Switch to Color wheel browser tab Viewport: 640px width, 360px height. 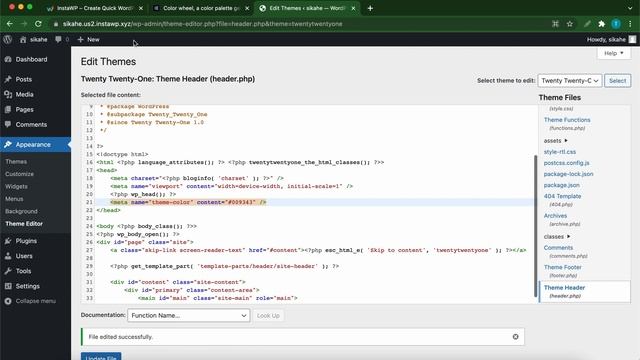tap(201, 8)
